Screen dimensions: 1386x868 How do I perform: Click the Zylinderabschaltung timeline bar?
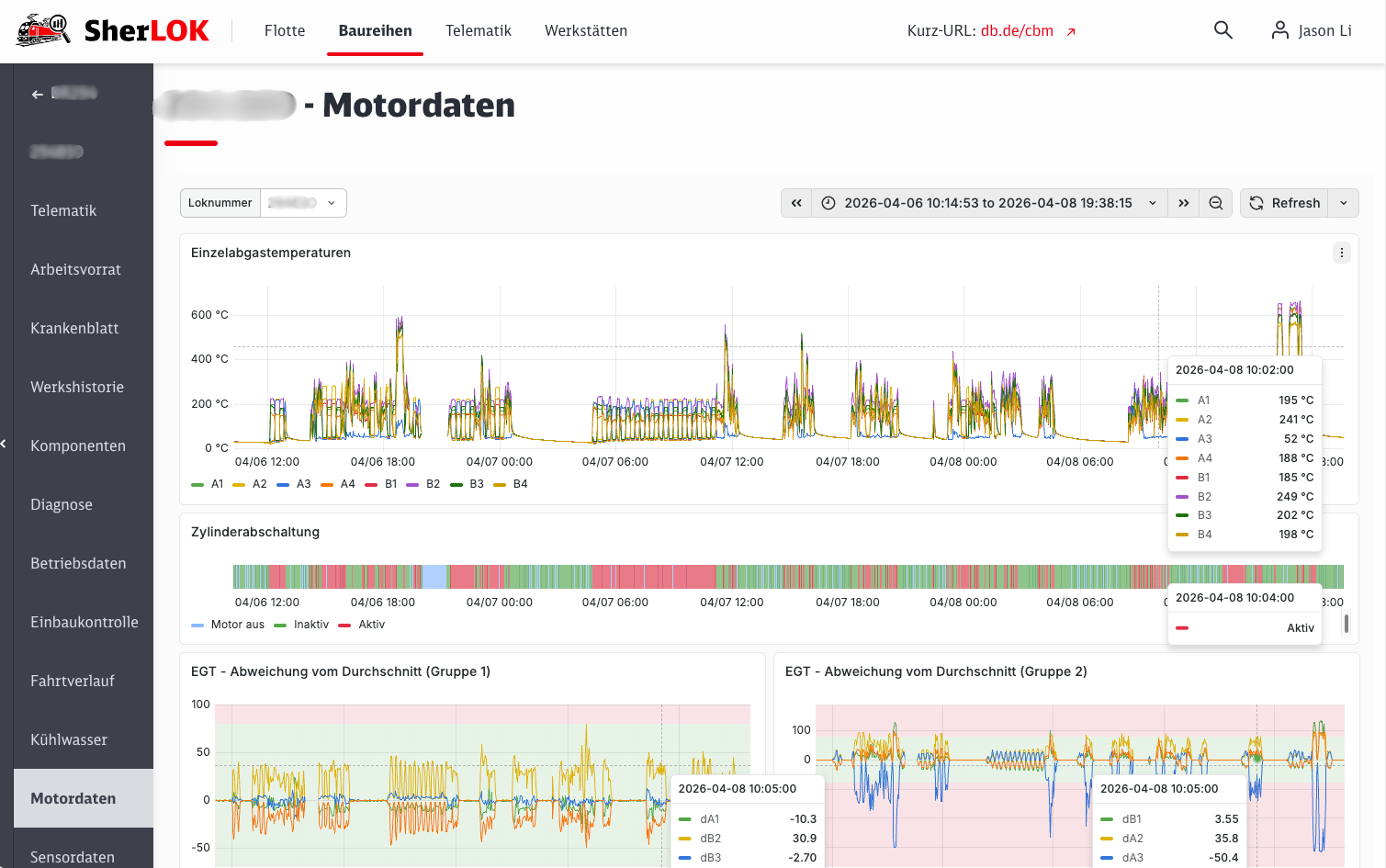(788, 577)
